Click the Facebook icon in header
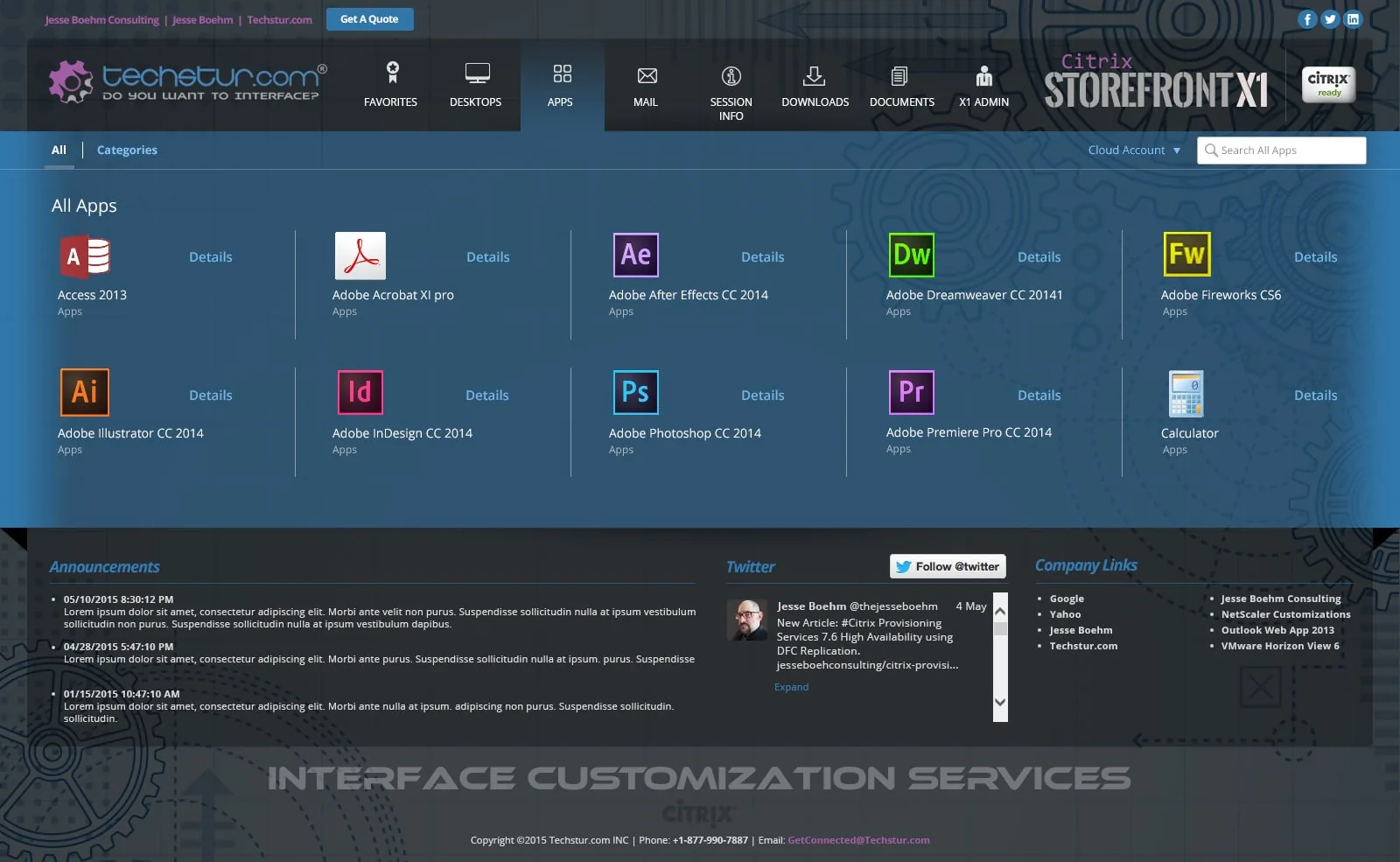This screenshot has width=1400, height=862. click(1307, 19)
